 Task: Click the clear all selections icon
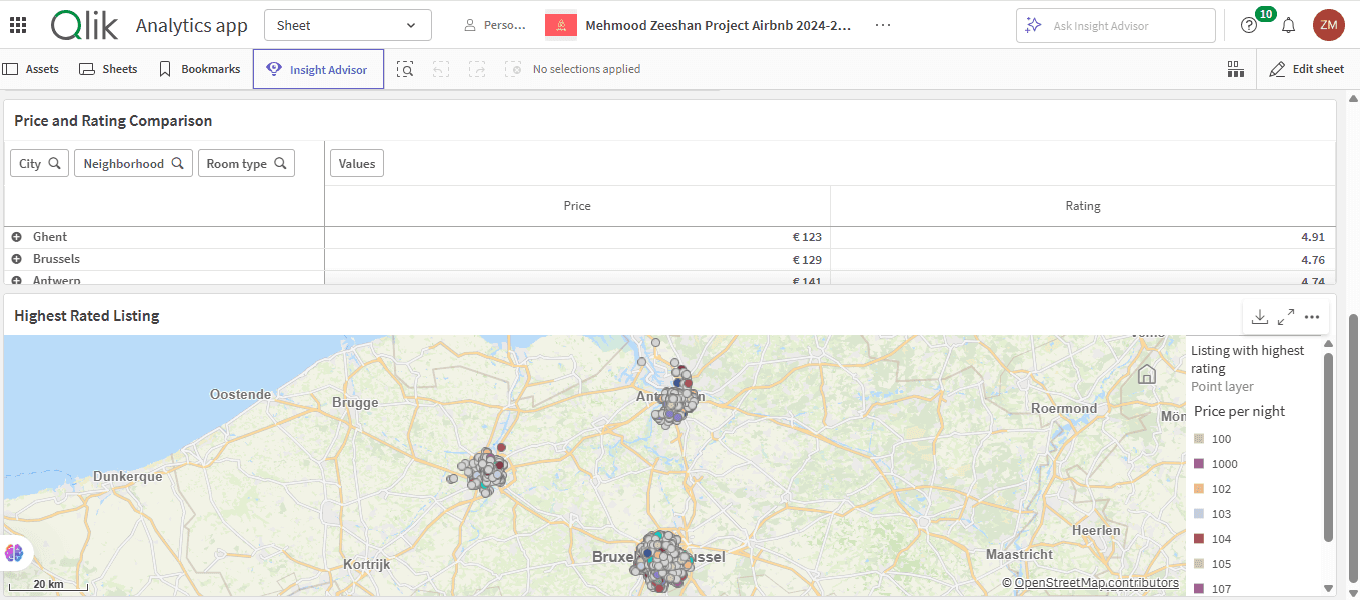(x=513, y=69)
